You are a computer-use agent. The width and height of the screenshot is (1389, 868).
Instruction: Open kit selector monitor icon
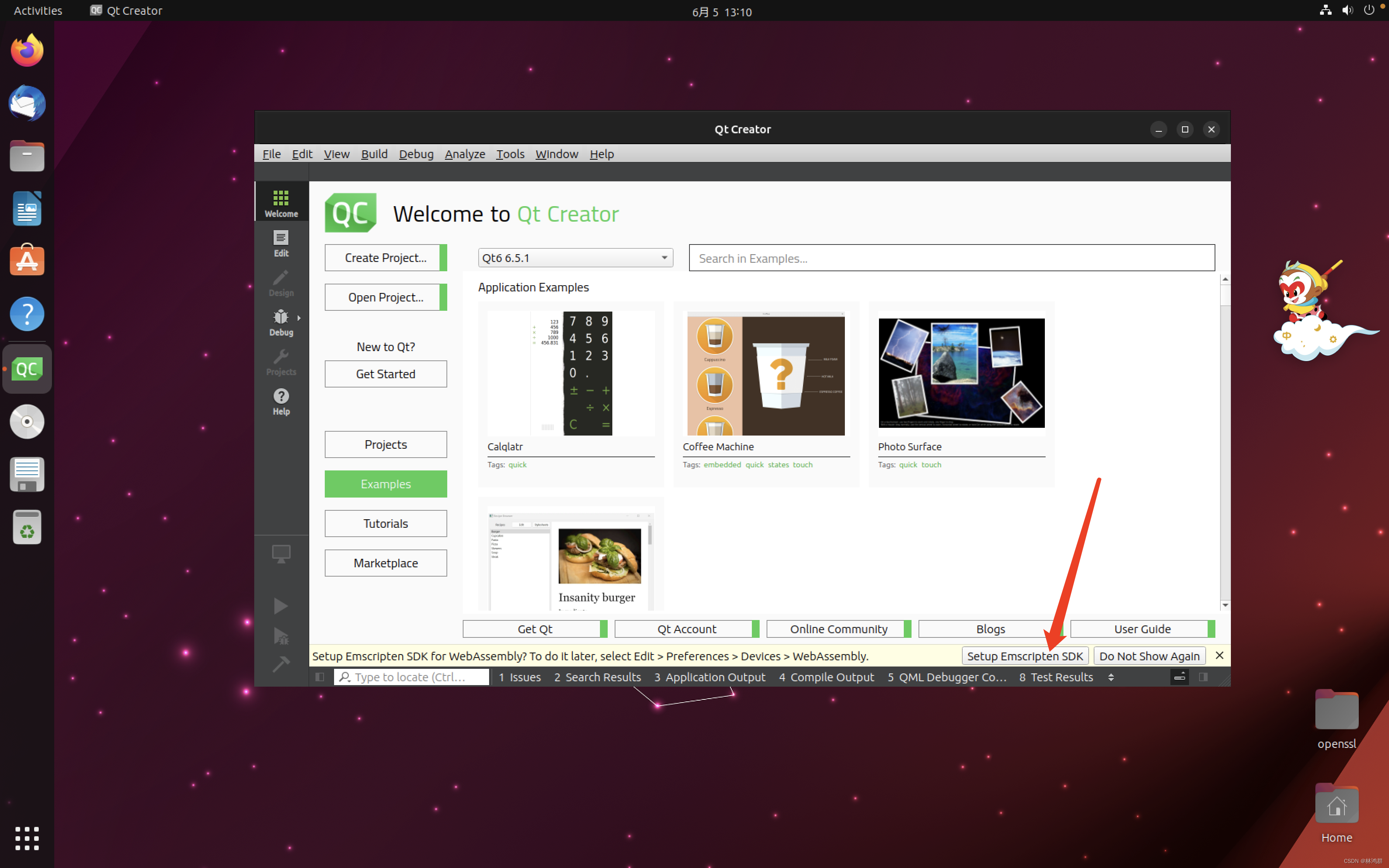[281, 553]
